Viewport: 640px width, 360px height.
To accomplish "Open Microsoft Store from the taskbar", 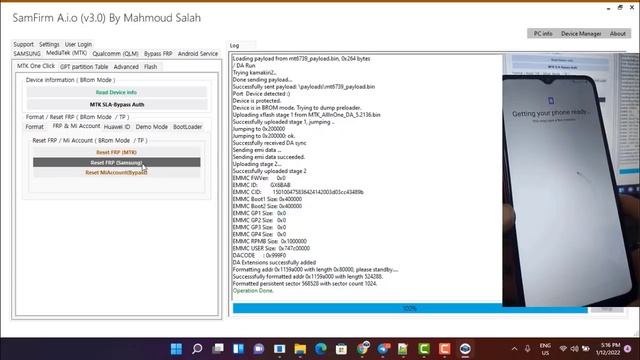I will coord(341,349).
